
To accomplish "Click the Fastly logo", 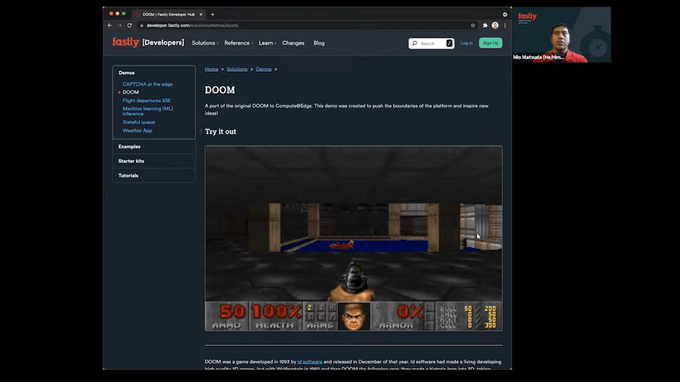I will tap(125, 42).
